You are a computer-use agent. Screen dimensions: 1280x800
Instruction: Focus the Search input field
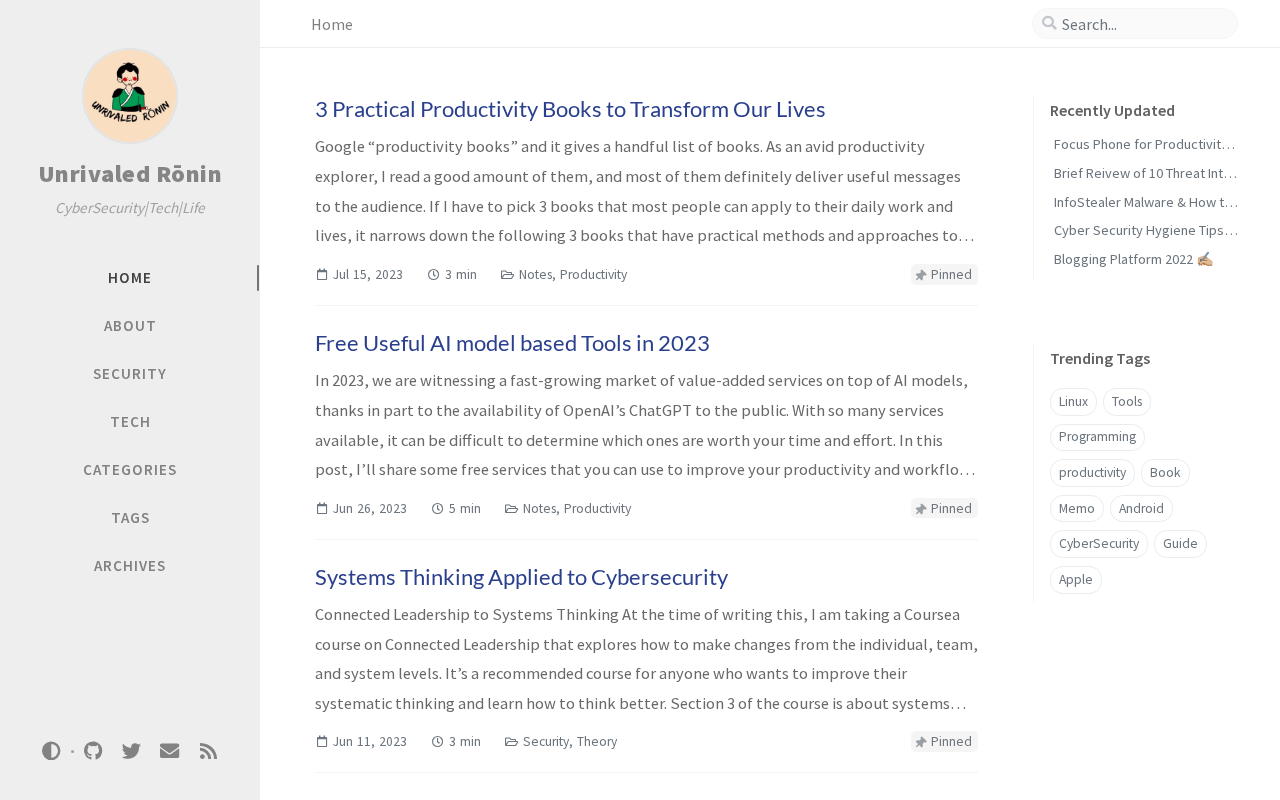click(1145, 24)
